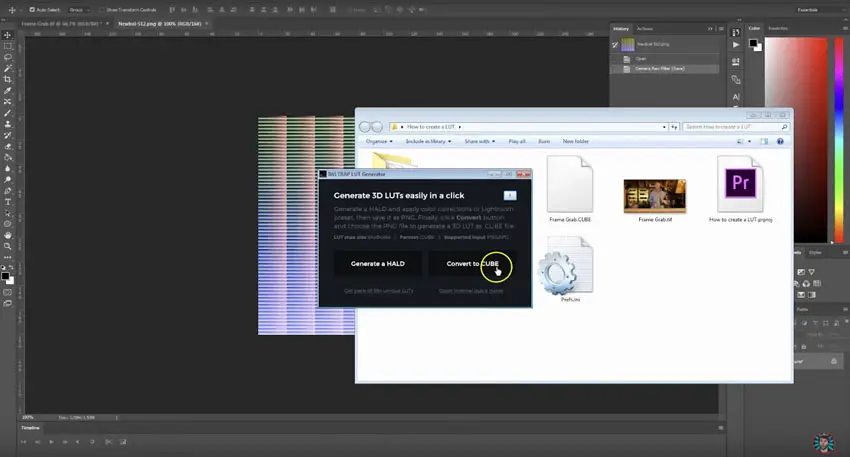Open the Timeline panel tab
This screenshot has height=457, width=850.
click(30, 428)
